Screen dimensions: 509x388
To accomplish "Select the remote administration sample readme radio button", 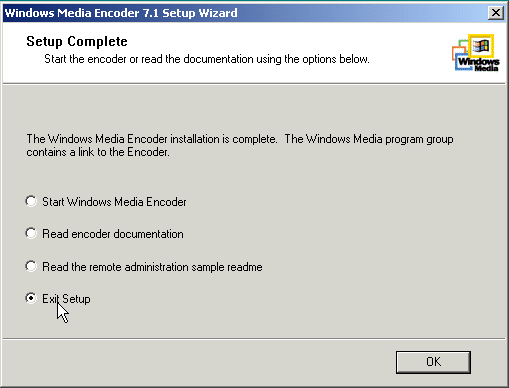I will pos(31,266).
